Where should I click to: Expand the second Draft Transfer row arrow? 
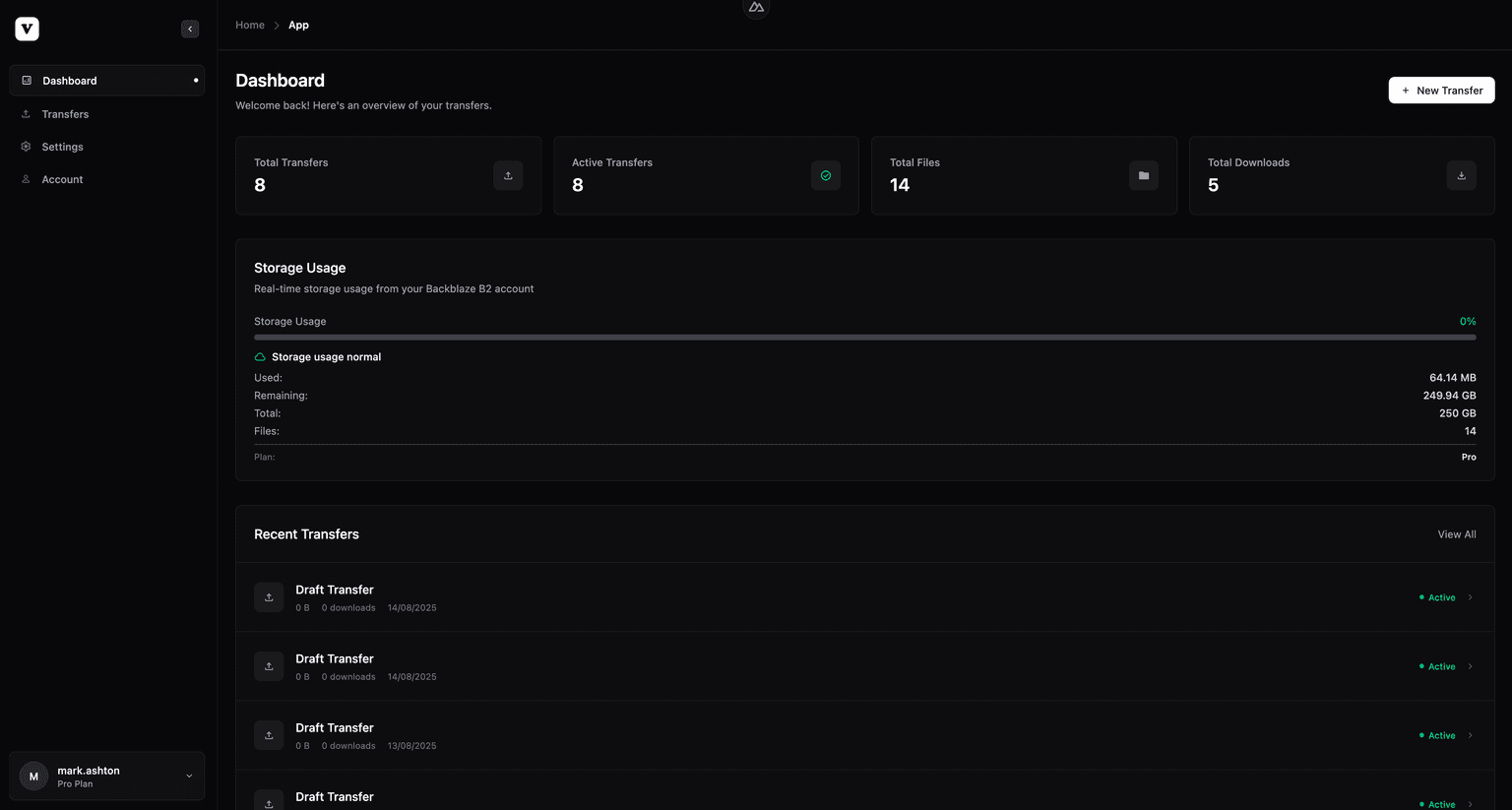(x=1470, y=666)
